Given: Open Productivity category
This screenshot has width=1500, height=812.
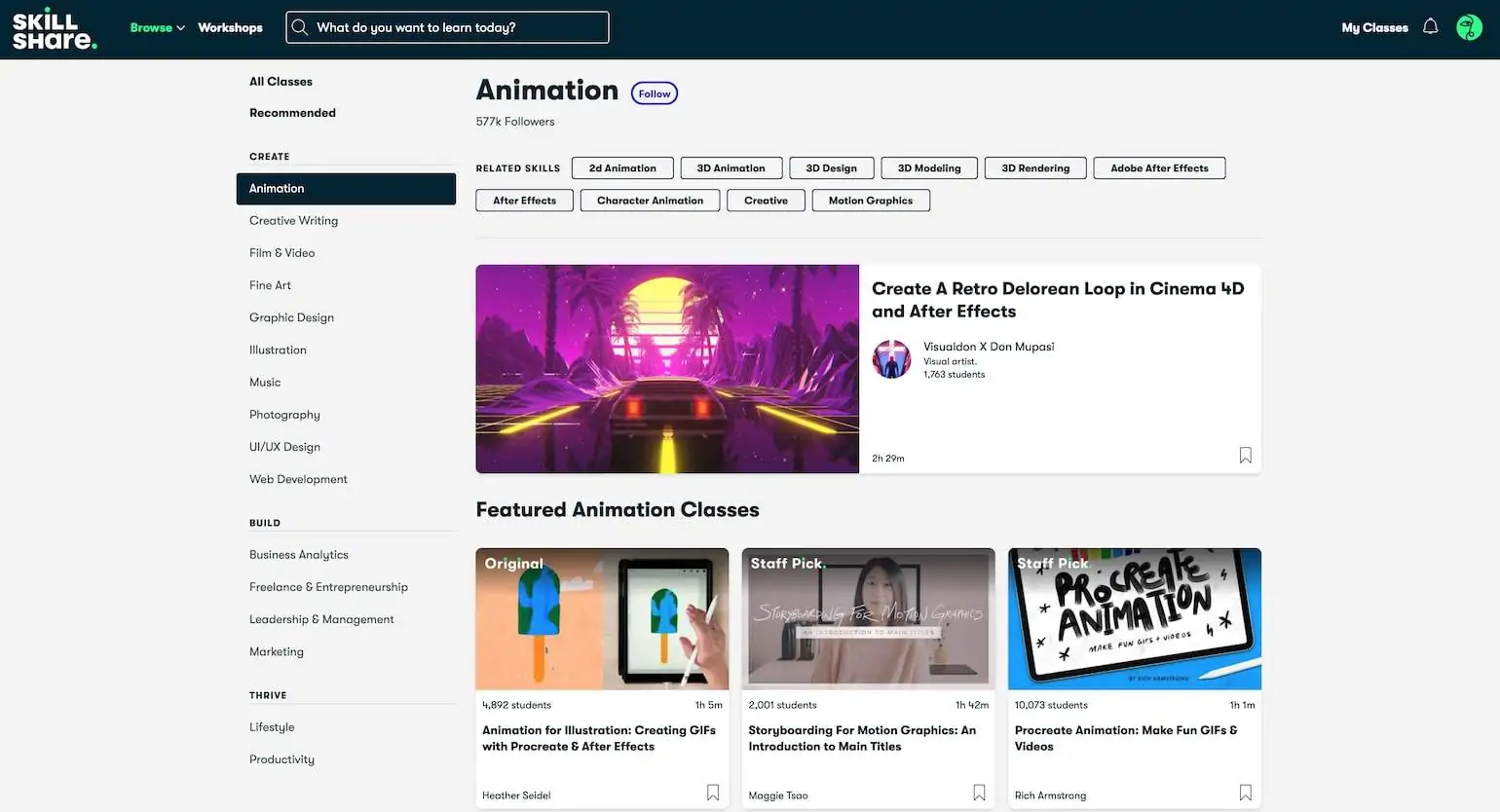Looking at the screenshot, I should [x=281, y=759].
